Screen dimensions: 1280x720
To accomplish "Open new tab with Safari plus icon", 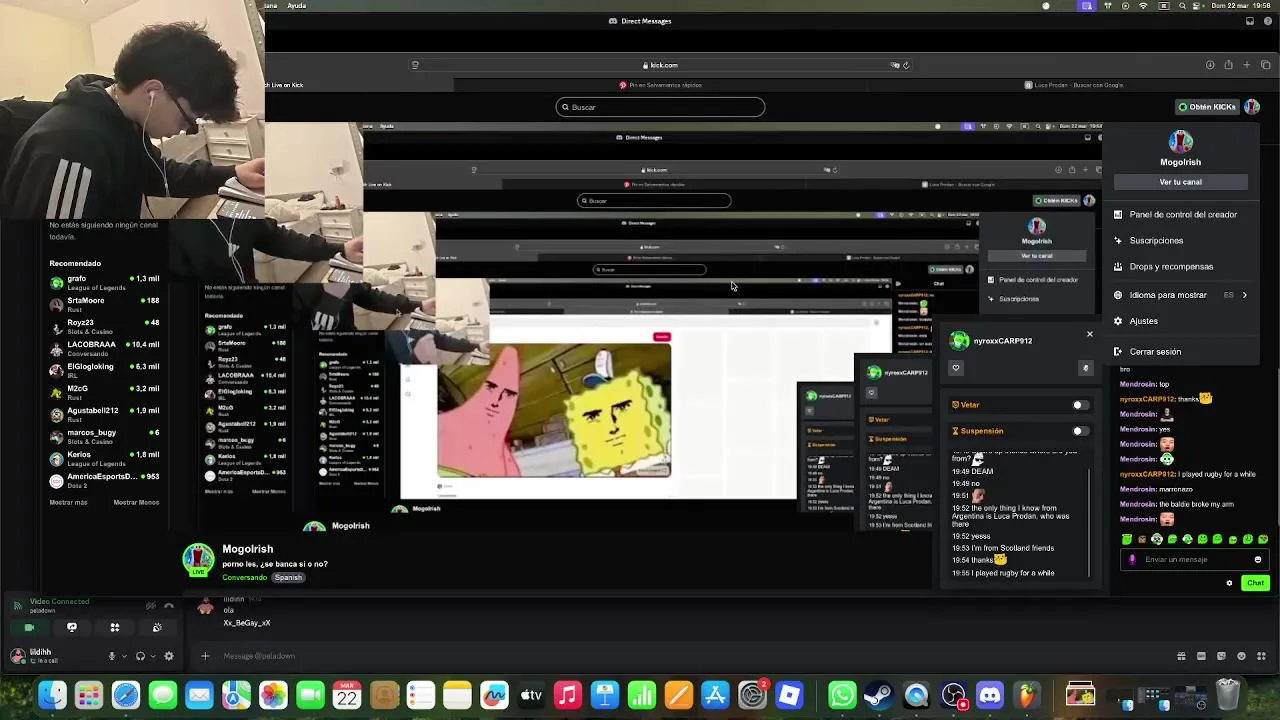I will click(x=1247, y=65).
